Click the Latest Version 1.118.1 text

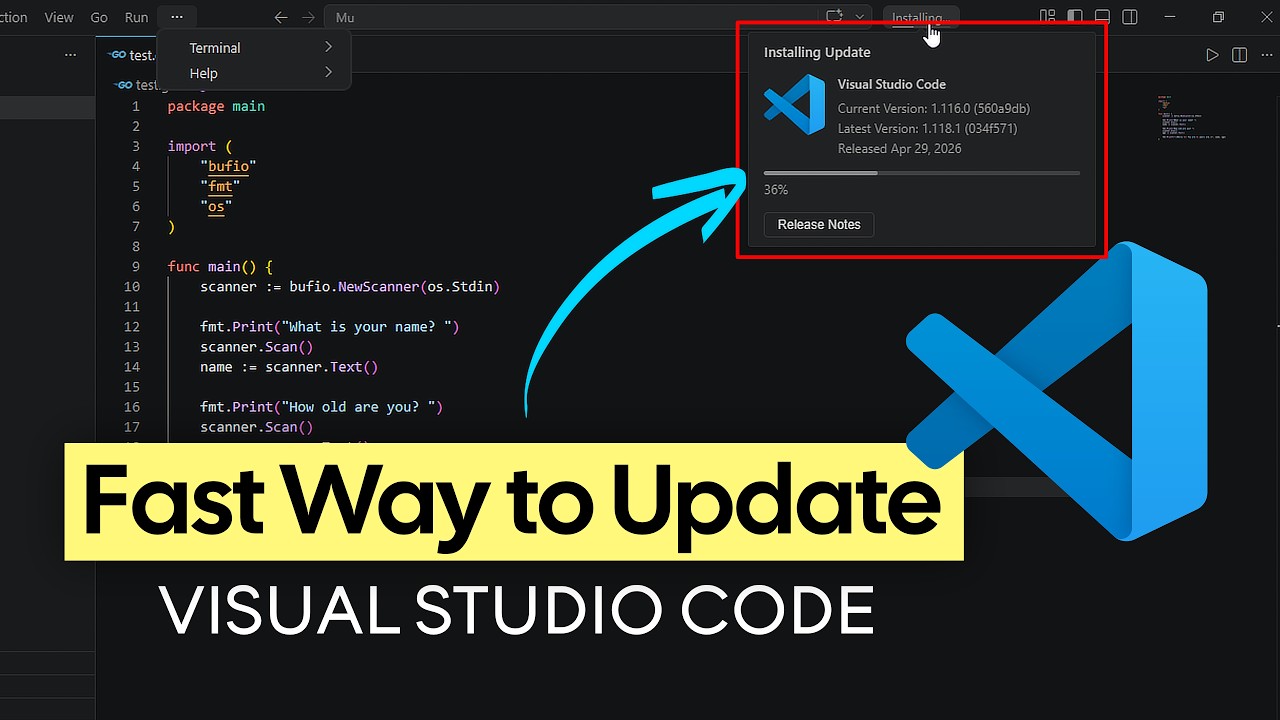[927, 128]
